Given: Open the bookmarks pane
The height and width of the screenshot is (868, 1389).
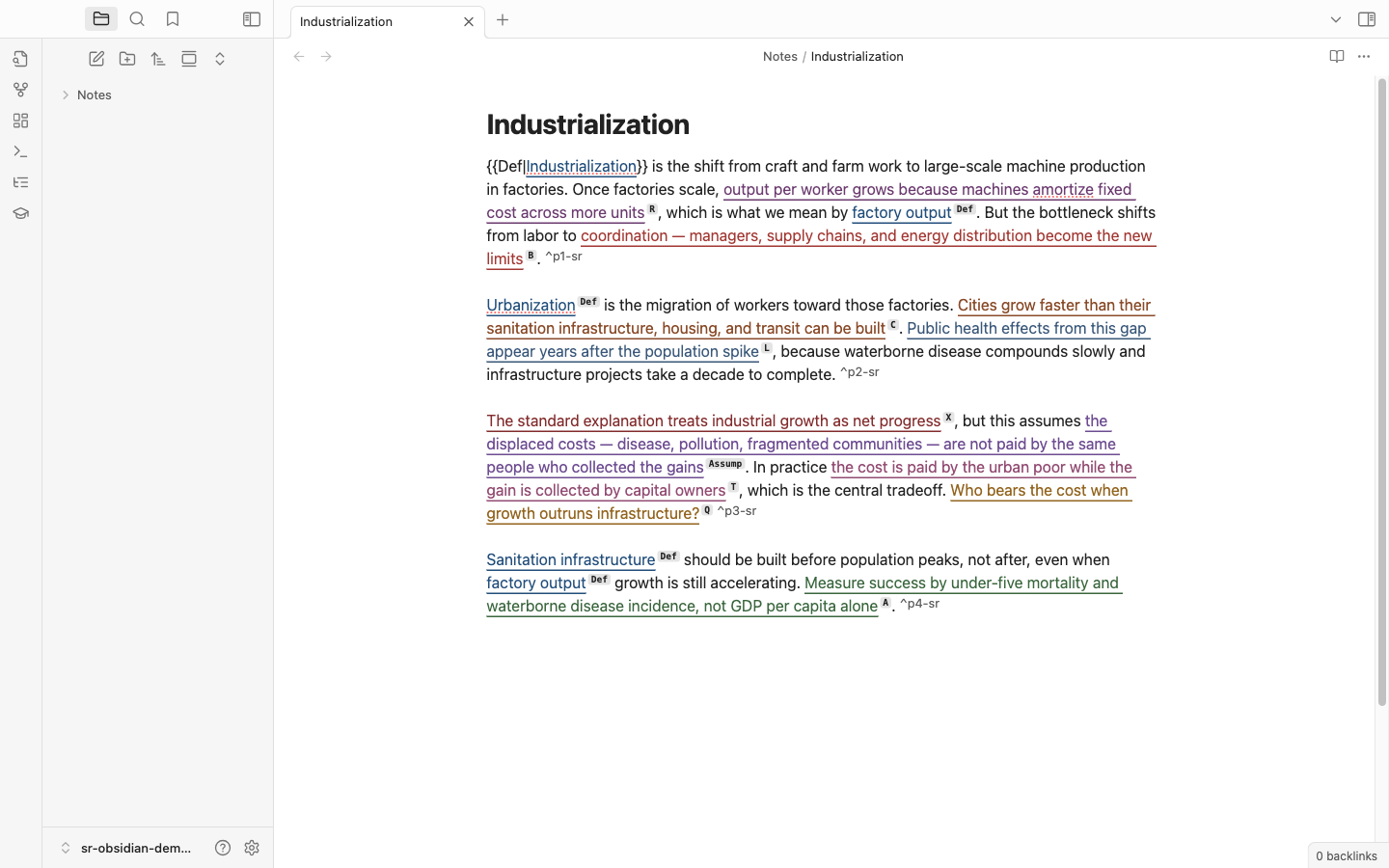Looking at the screenshot, I should pyautogui.click(x=173, y=19).
